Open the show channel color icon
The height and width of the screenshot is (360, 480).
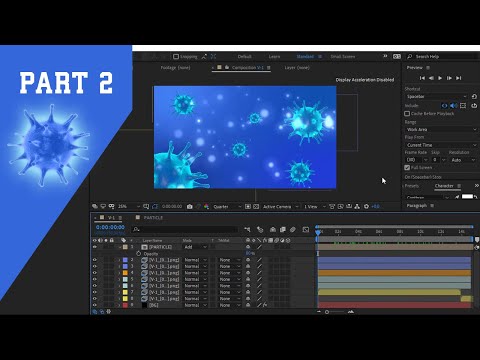206,207
